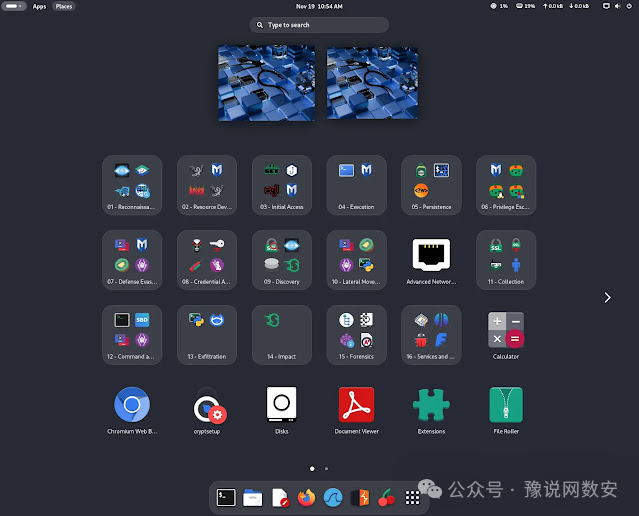Open the 06 - Privilege Escalation folder
The width and height of the screenshot is (639, 516).
[506, 185]
